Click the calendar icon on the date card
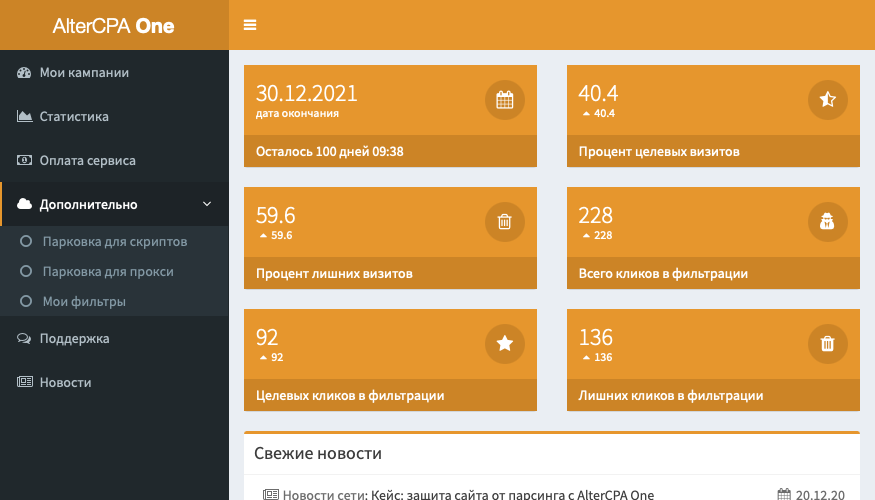The height and width of the screenshot is (500, 875). [x=505, y=100]
